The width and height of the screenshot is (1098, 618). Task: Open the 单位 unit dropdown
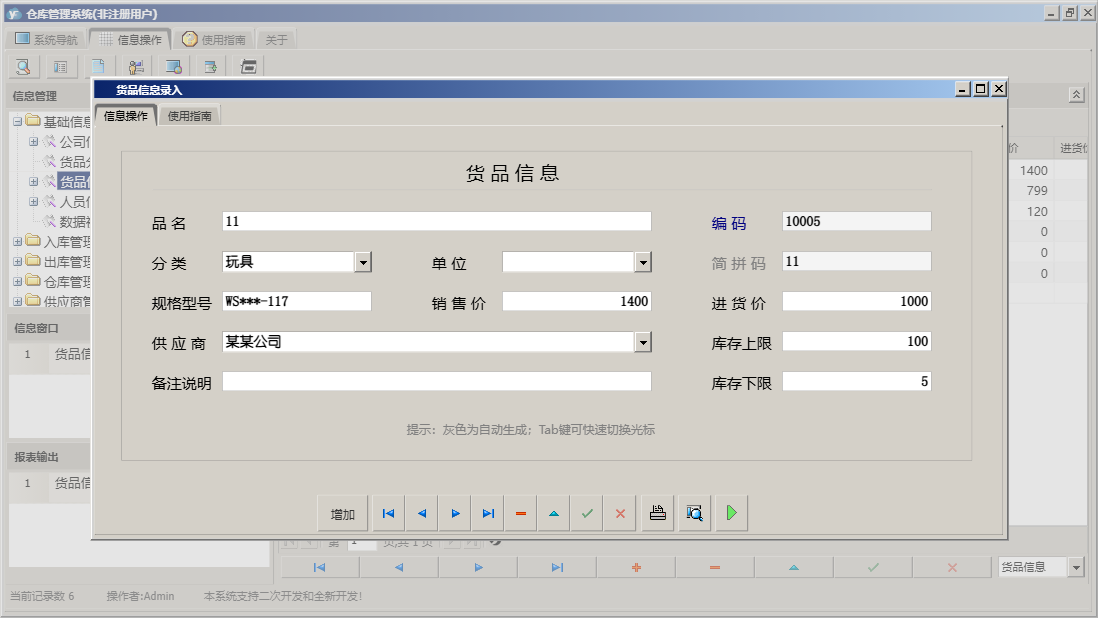tap(645, 262)
